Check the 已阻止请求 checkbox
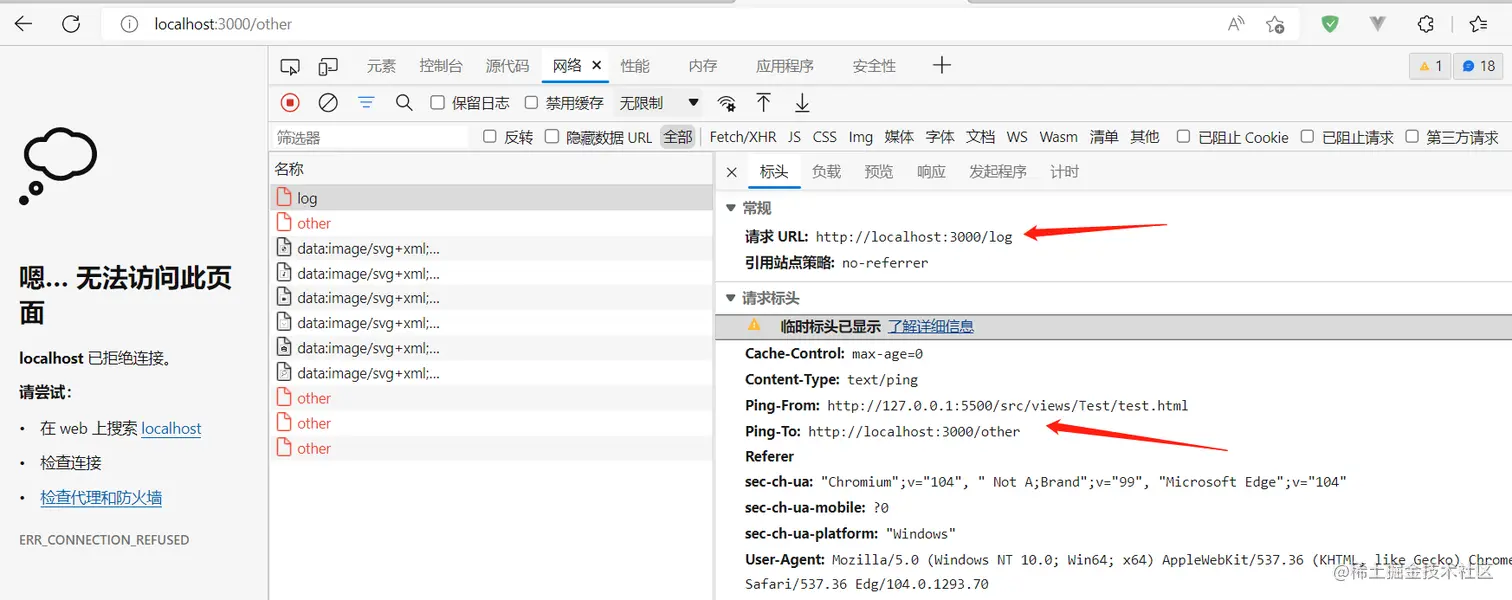 point(1307,136)
